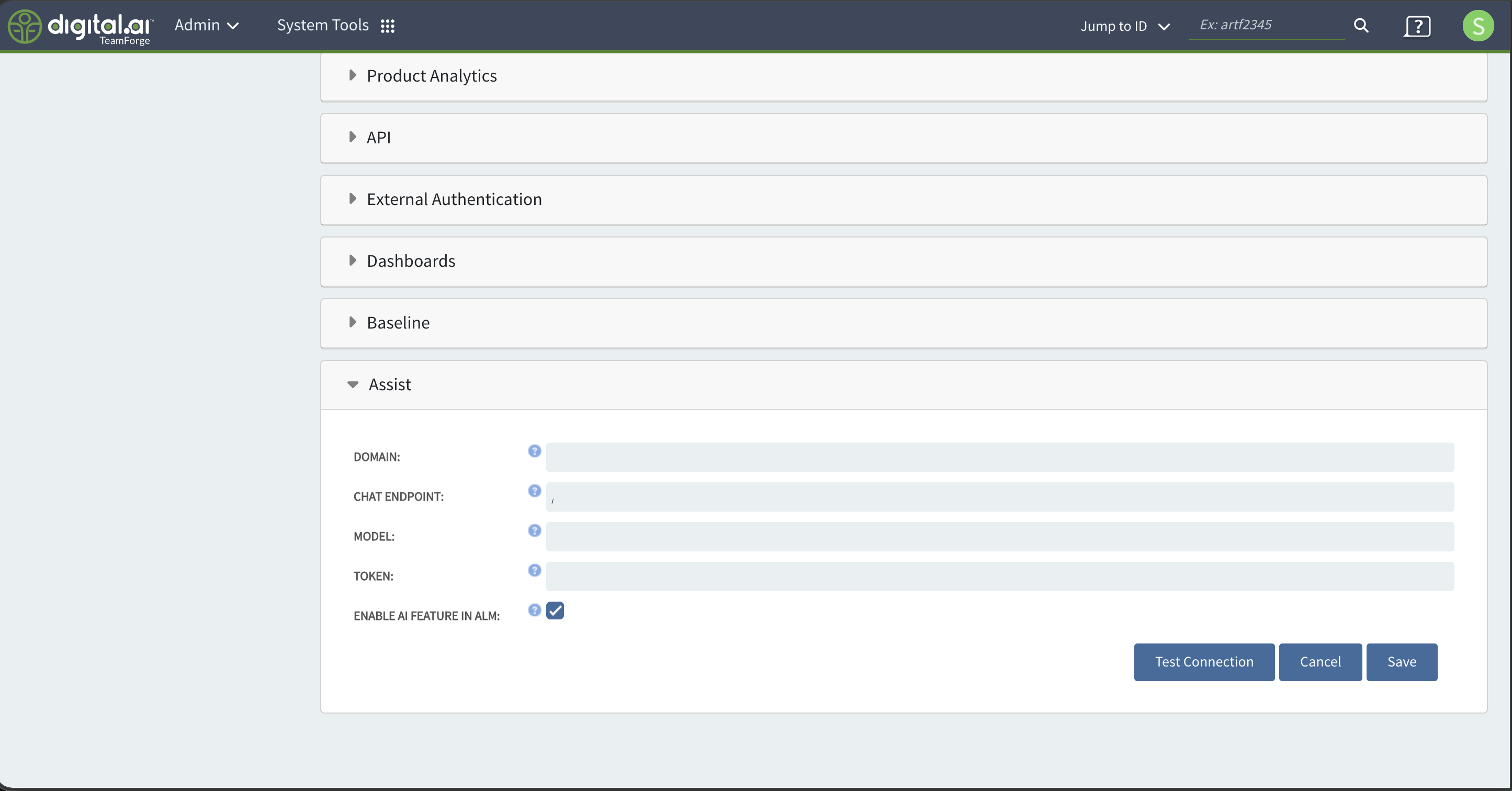Expand the Dashboards section

click(x=904, y=261)
